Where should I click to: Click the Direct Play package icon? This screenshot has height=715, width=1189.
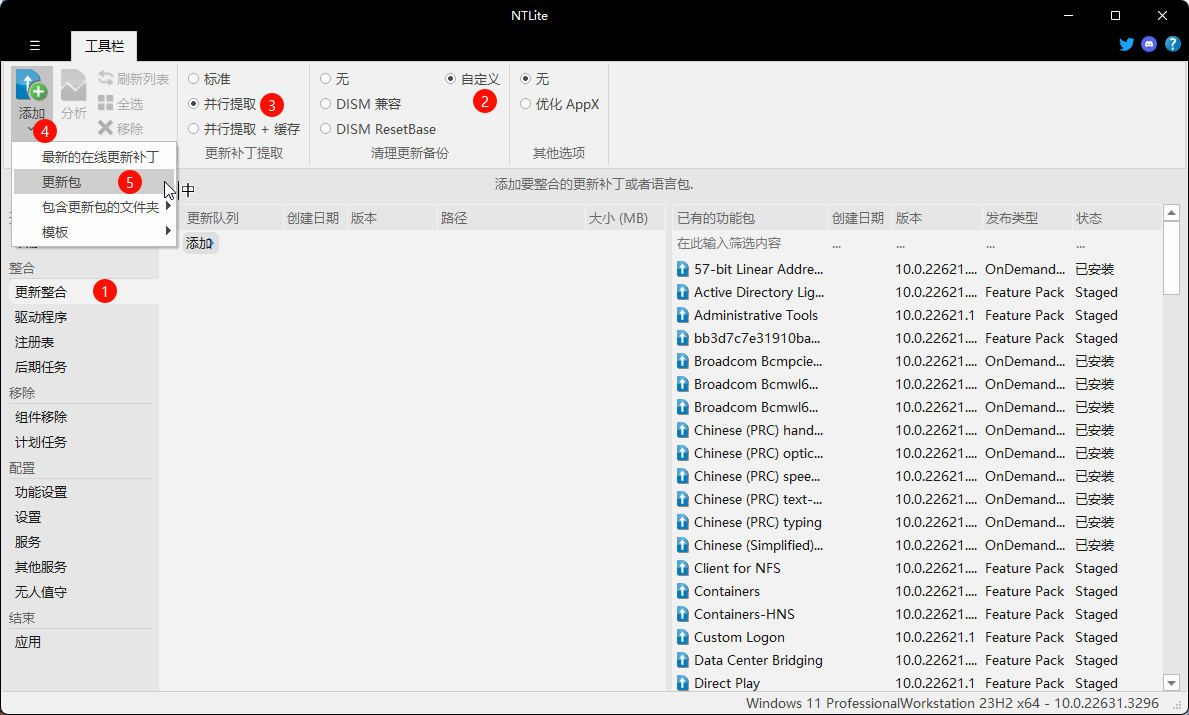tap(682, 683)
